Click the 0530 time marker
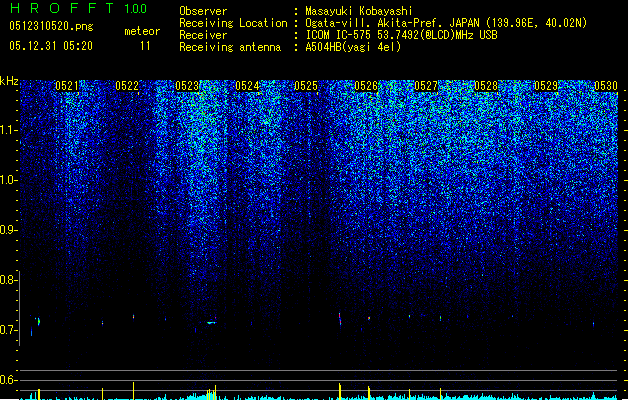Viewport: 629px width, 400px height. click(606, 86)
